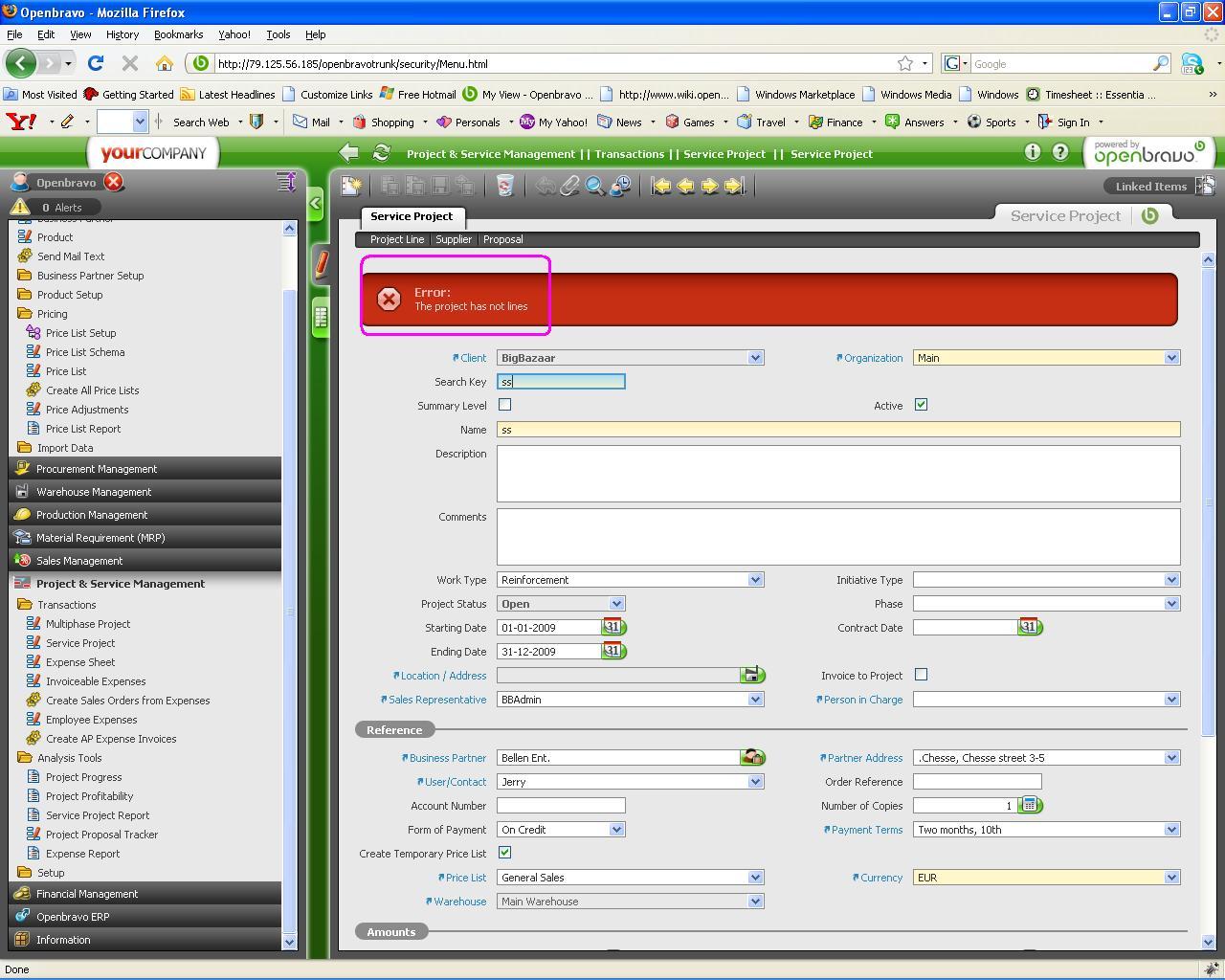Click the green refresh icon in header

point(381,153)
